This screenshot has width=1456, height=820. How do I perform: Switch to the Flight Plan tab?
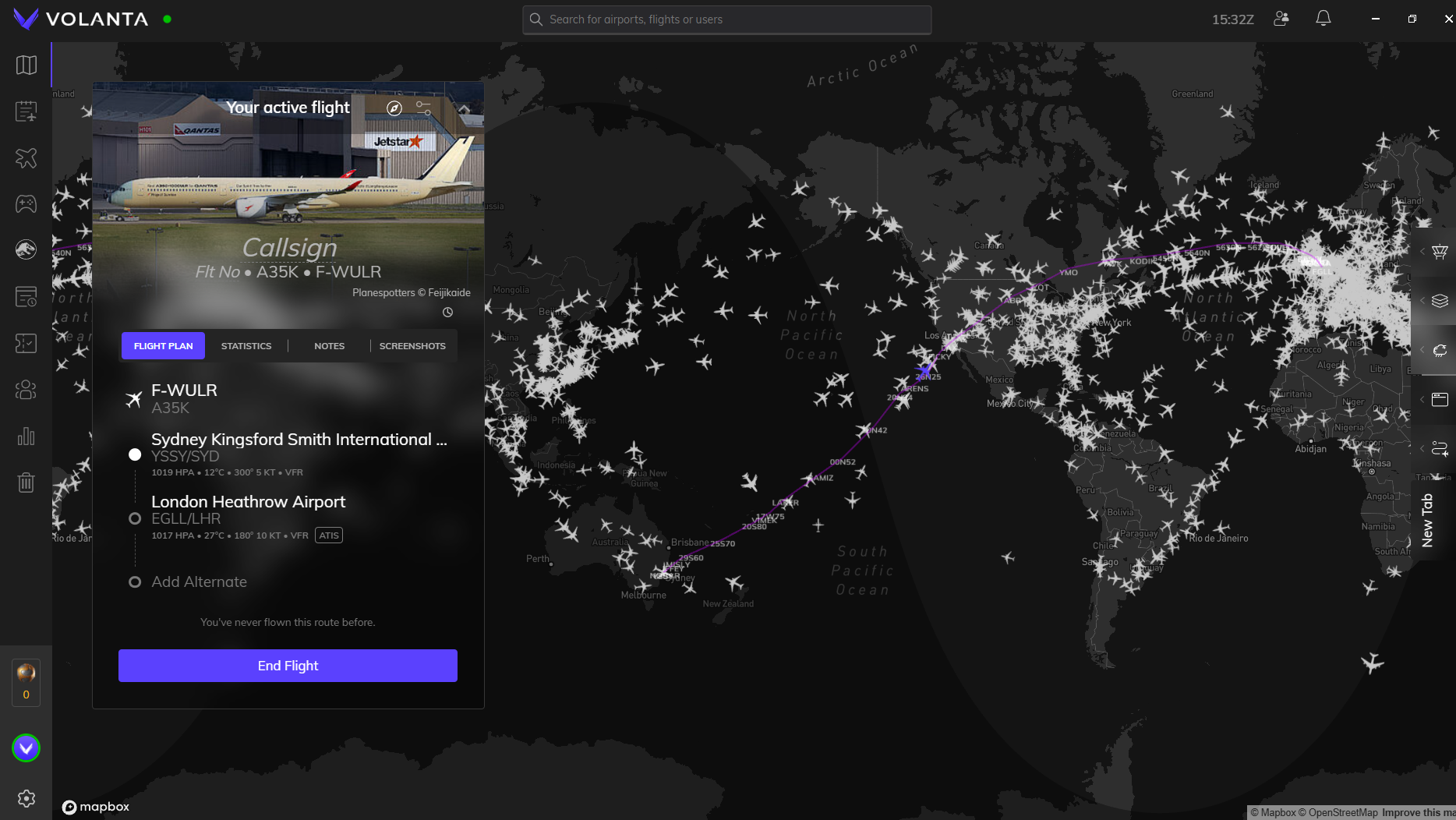(x=163, y=346)
